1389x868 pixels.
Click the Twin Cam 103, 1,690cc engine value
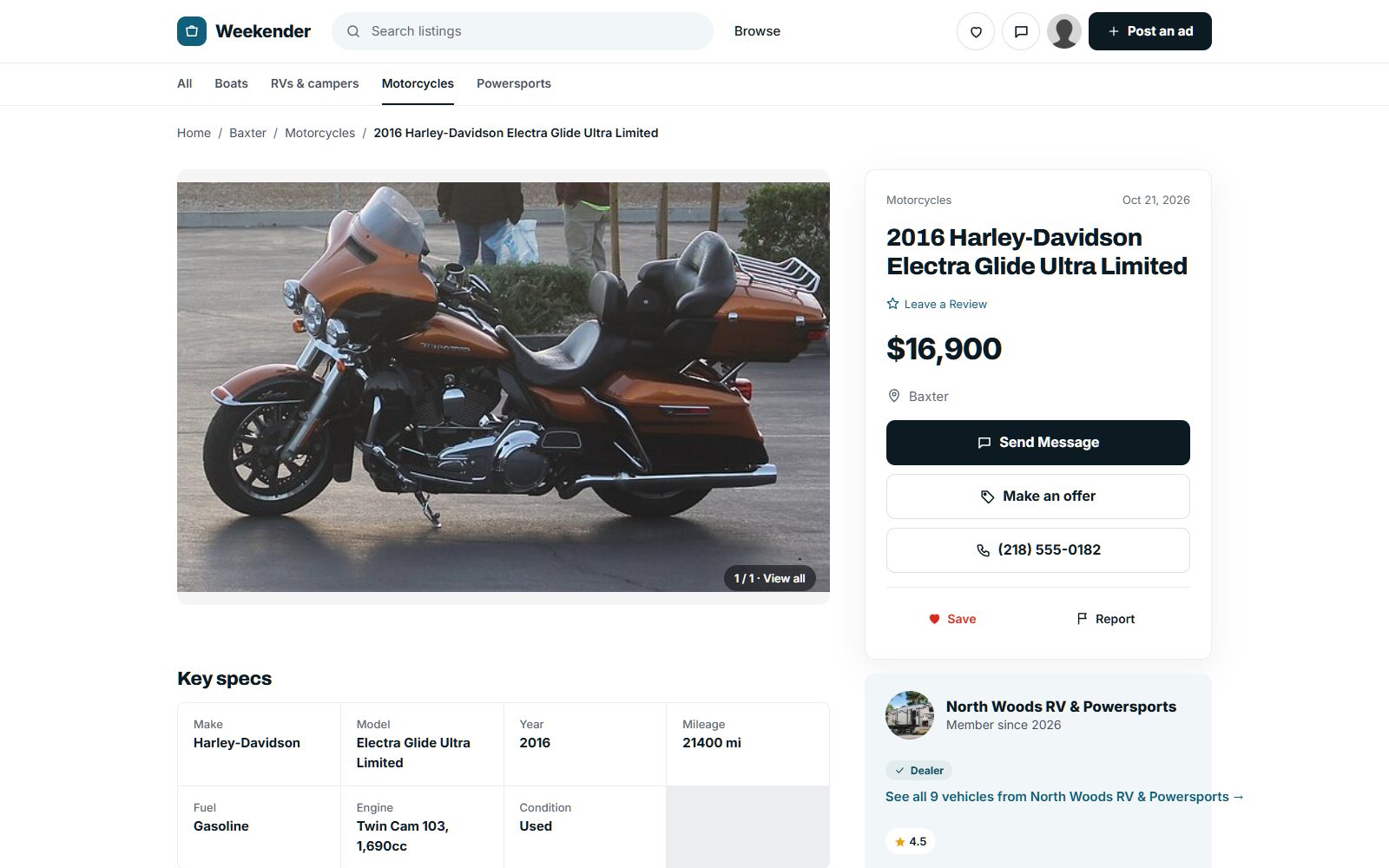(403, 836)
